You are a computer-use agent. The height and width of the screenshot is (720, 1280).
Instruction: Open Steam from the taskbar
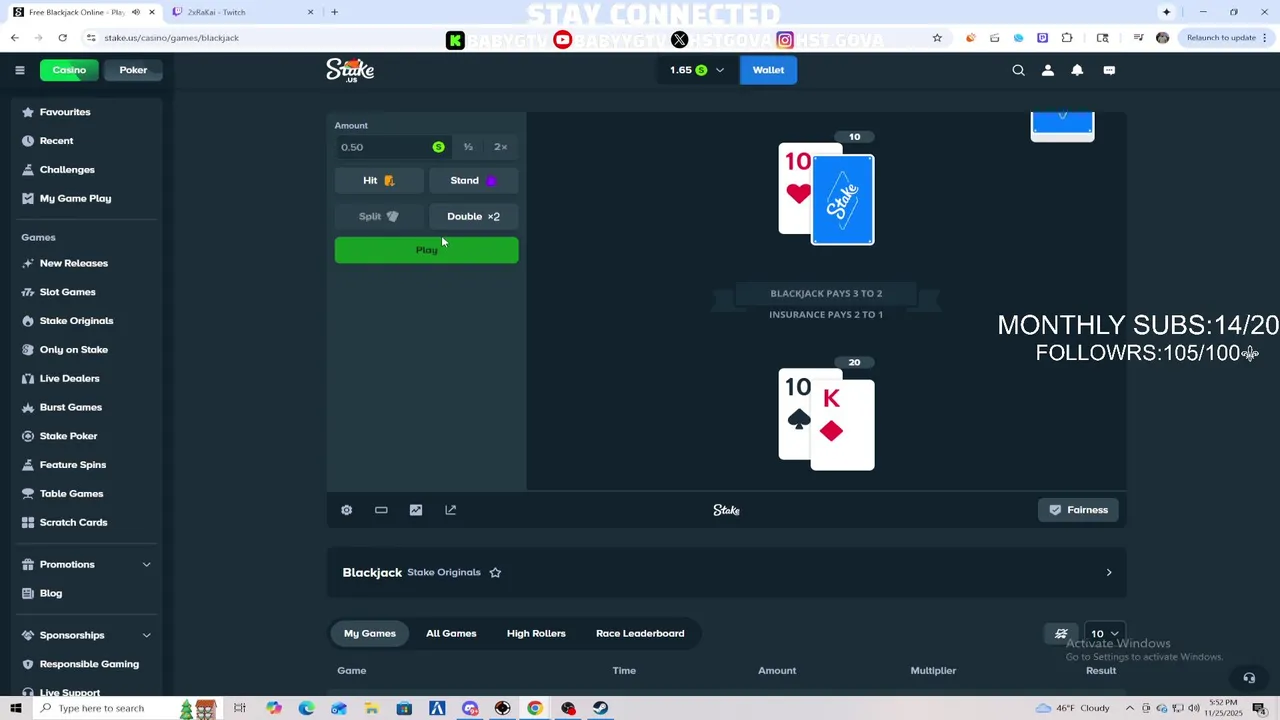(x=600, y=708)
